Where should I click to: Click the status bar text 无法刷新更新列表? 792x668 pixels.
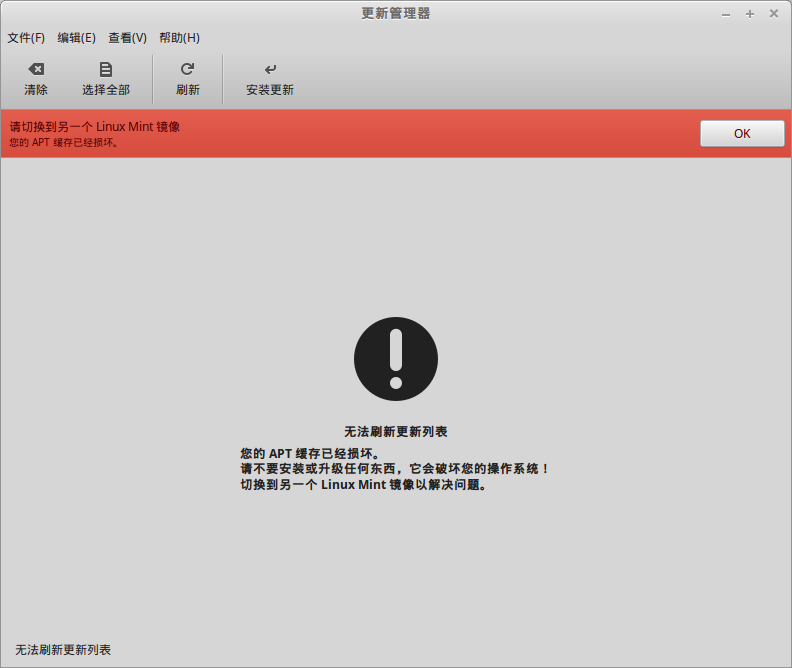(63, 650)
